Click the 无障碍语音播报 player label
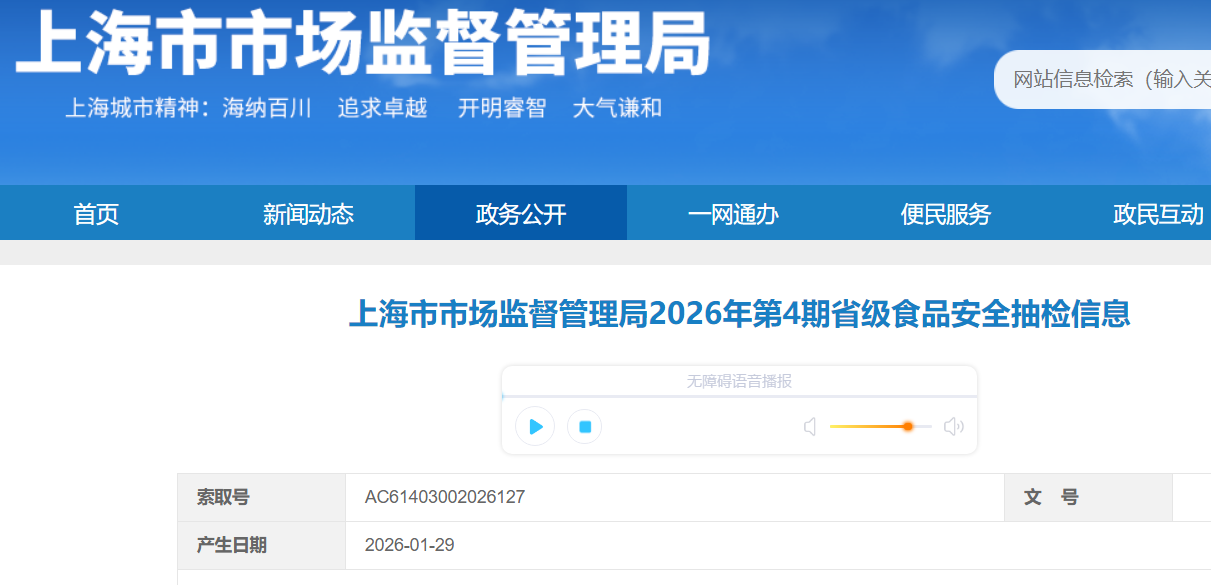This screenshot has height=585, width=1211. pos(739,381)
